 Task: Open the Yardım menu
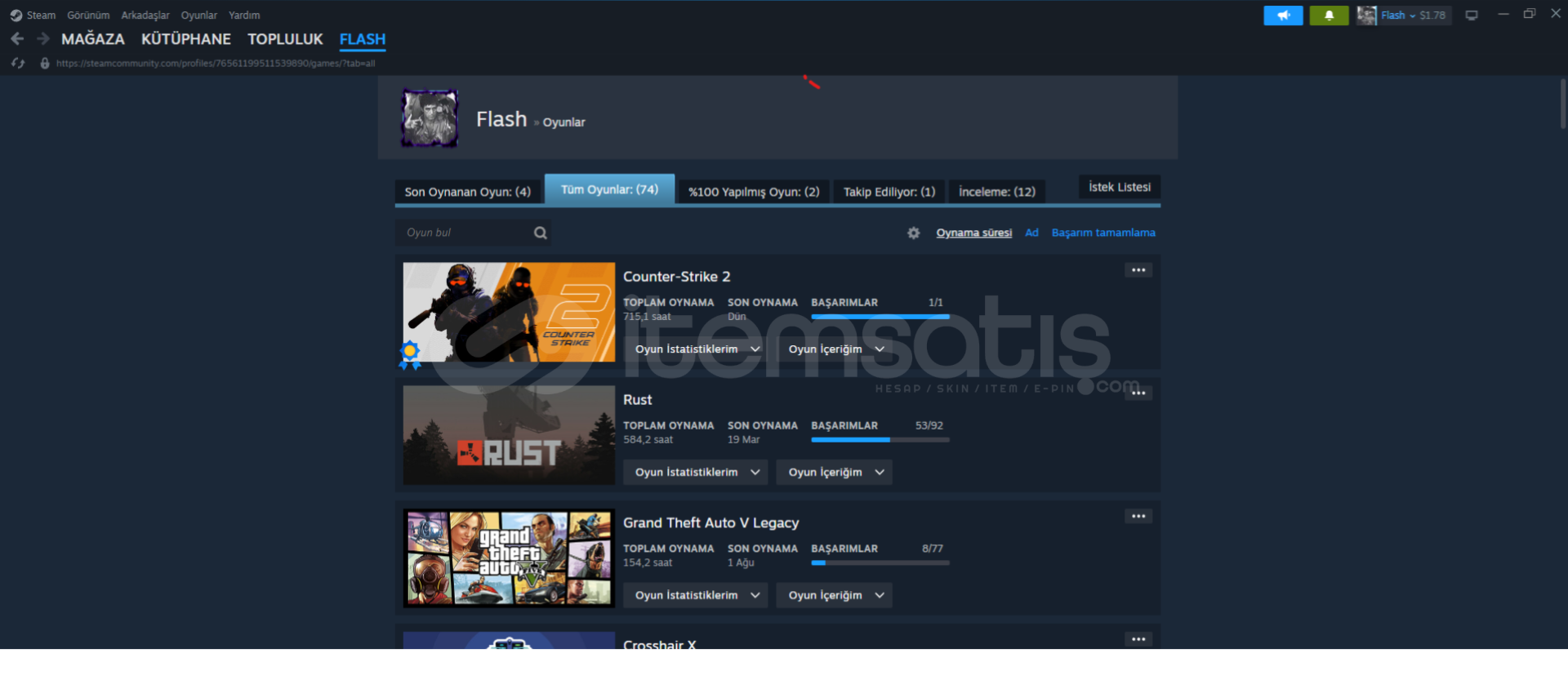244,16
